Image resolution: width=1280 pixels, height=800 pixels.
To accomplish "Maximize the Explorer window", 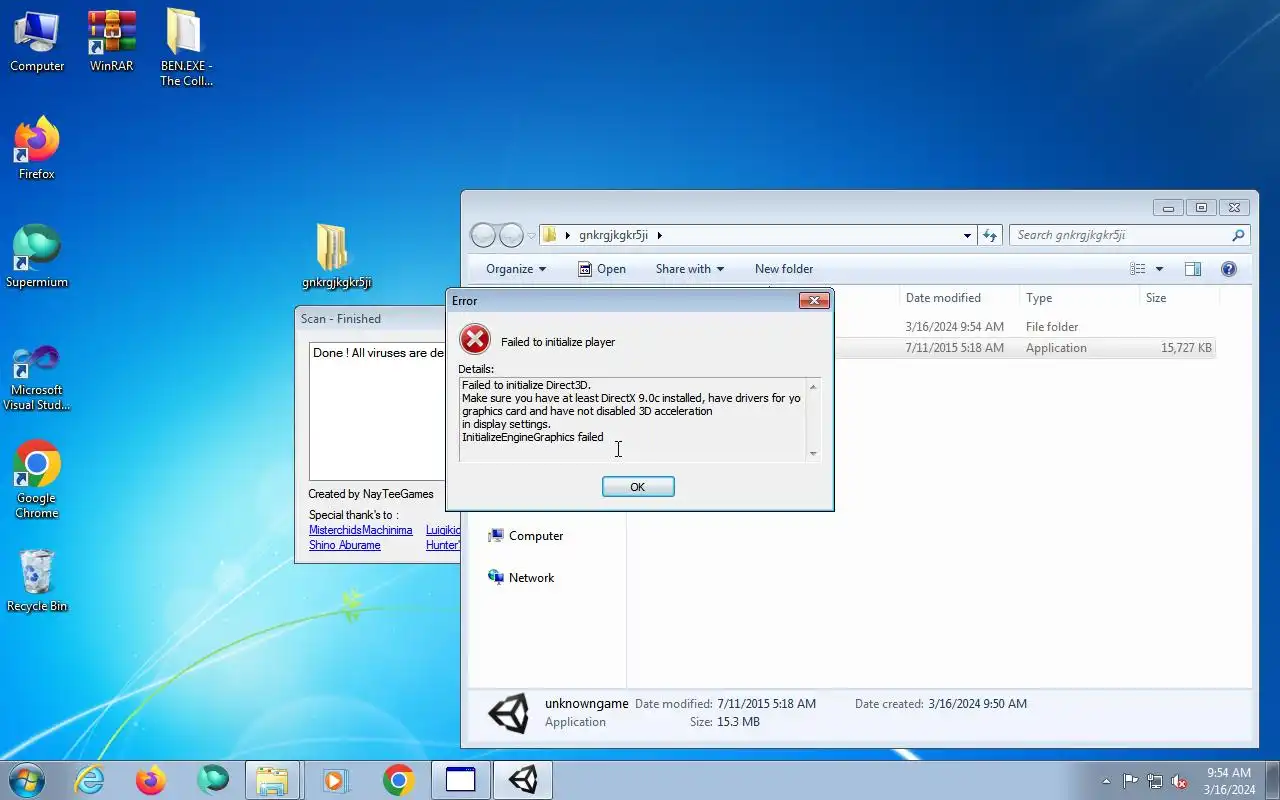I will (x=1201, y=208).
